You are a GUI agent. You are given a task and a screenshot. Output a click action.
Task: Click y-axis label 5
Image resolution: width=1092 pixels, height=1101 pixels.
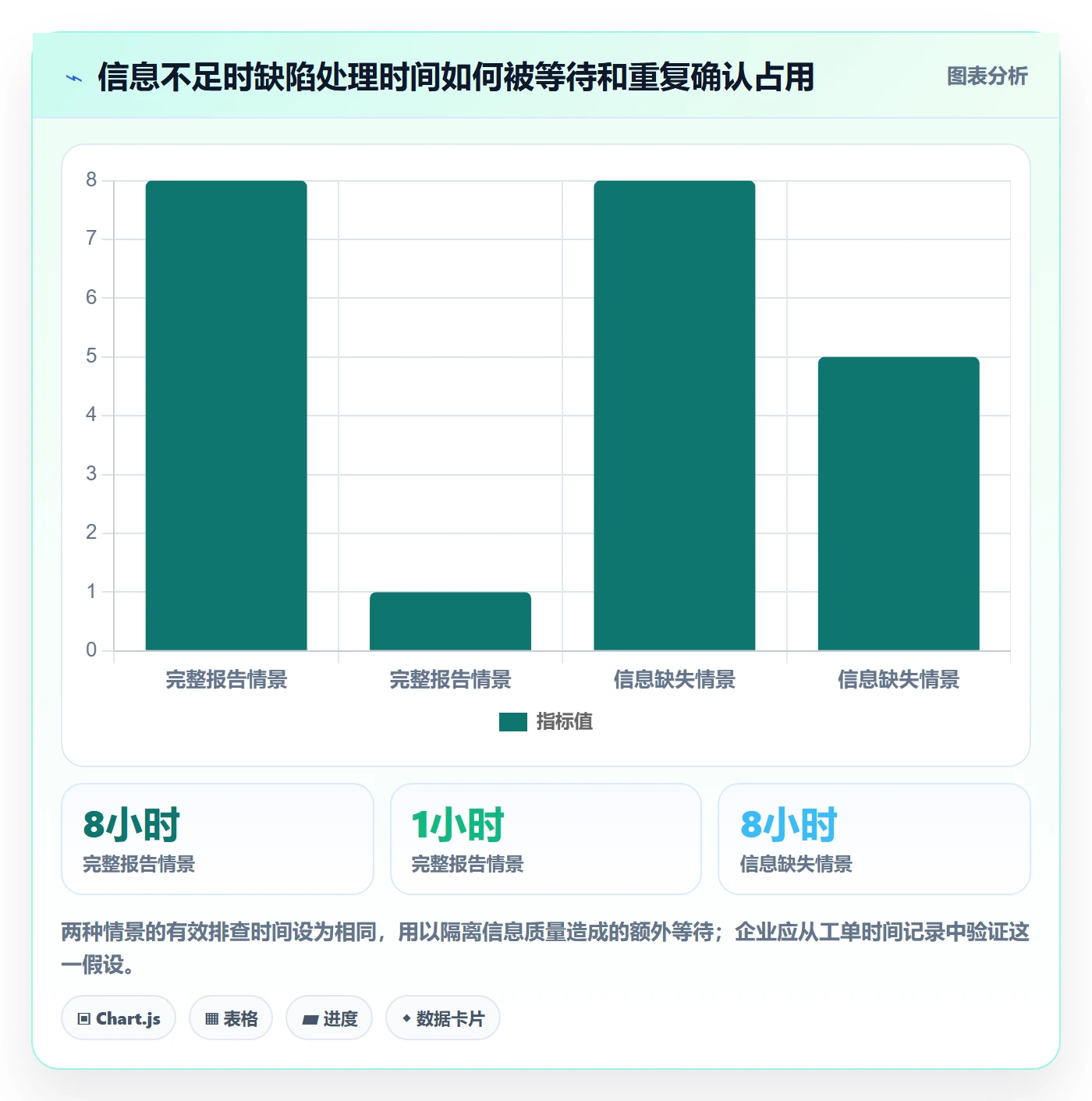coord(91,356)
